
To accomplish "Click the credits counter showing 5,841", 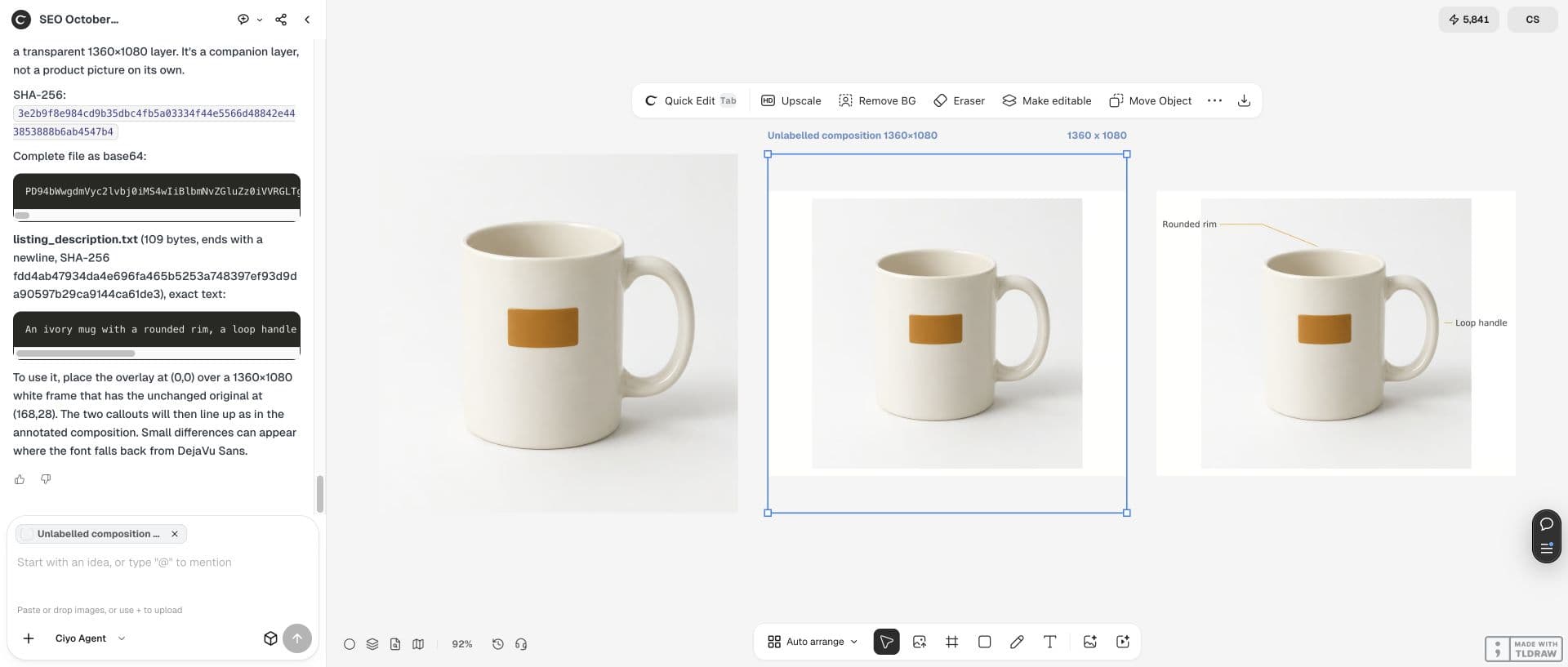I will click(x=1468, y=20).
